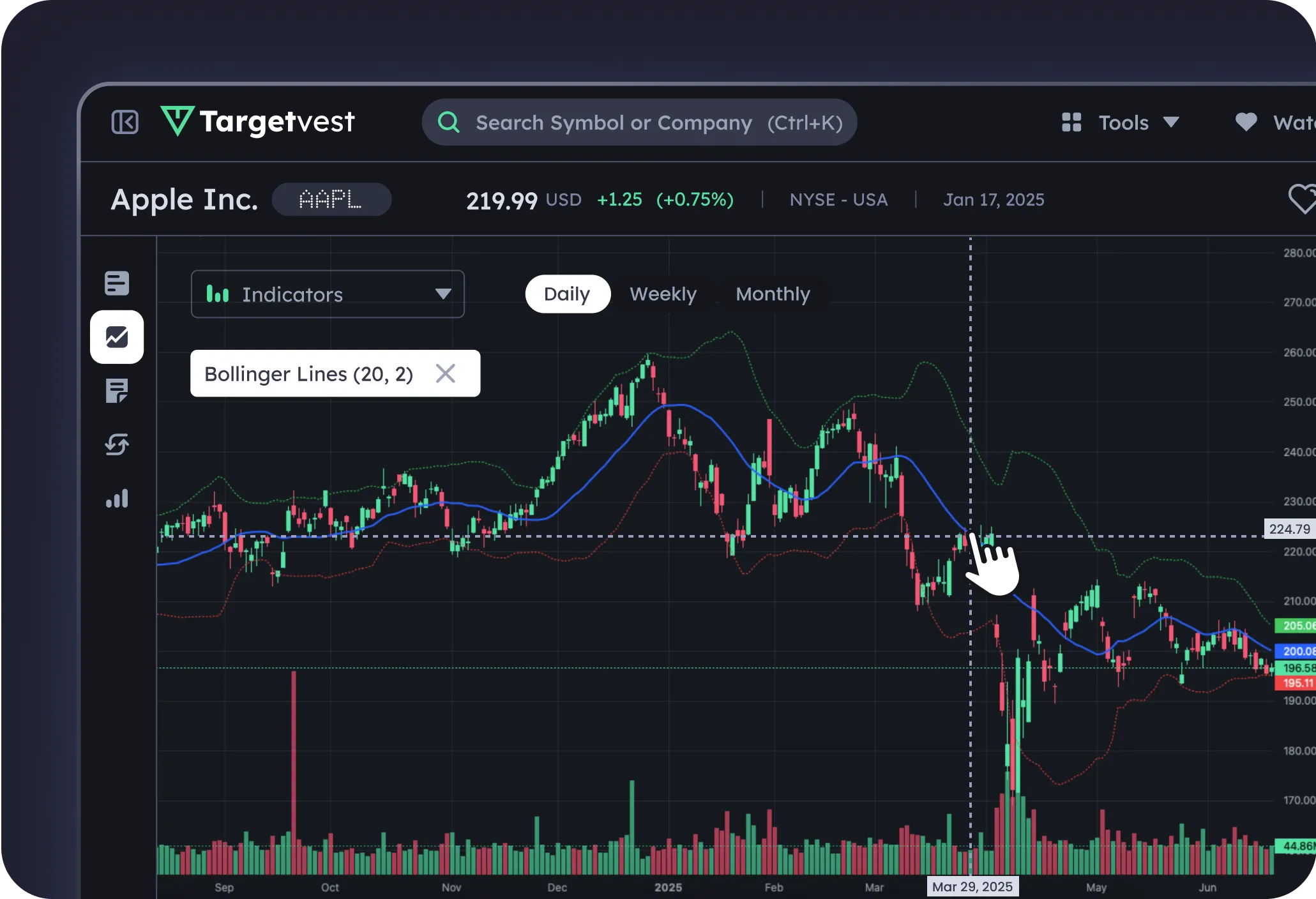1316x899 pixels.
Task: Expand the Tools dropdown arrow
Action: pyautogui.click(x=1171, y=122)
